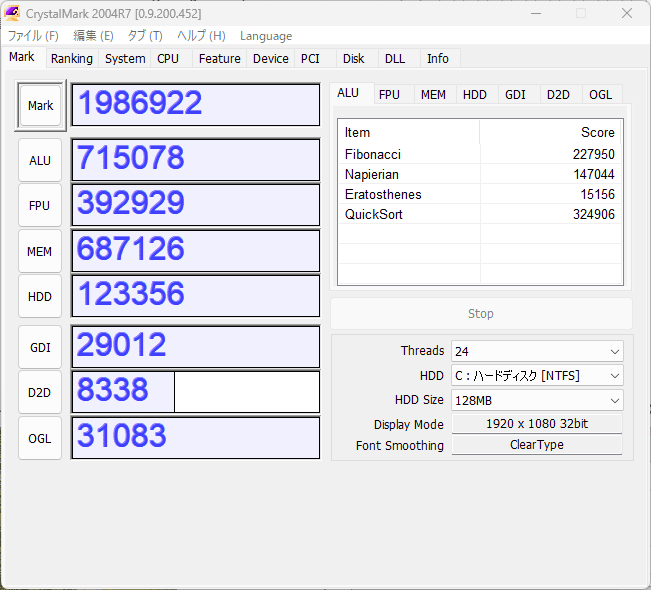Run the OGL benchmark button
The width and height of the screenshot is (651, 590).
[40, 438]
